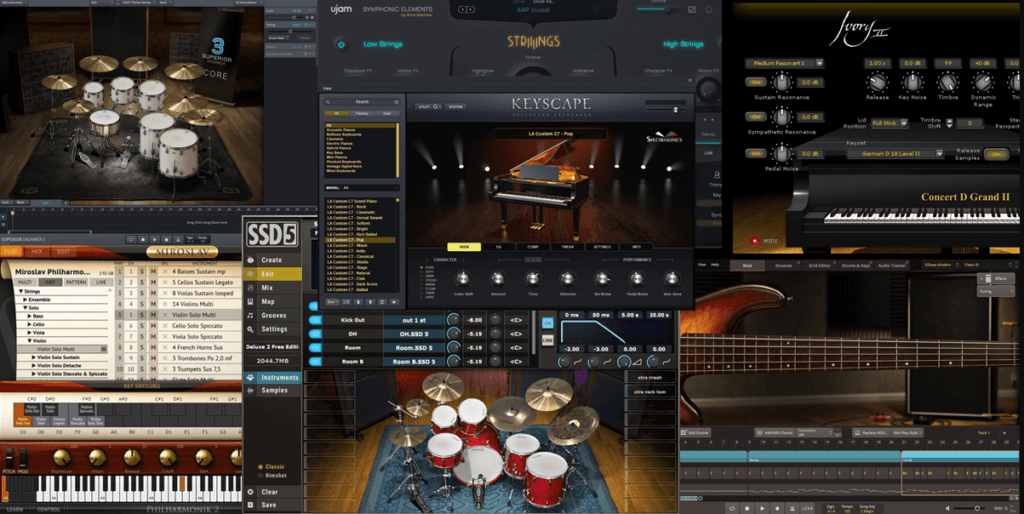
Task: Switch to the COMP tab in Keyscape
Action: point(533,247)
